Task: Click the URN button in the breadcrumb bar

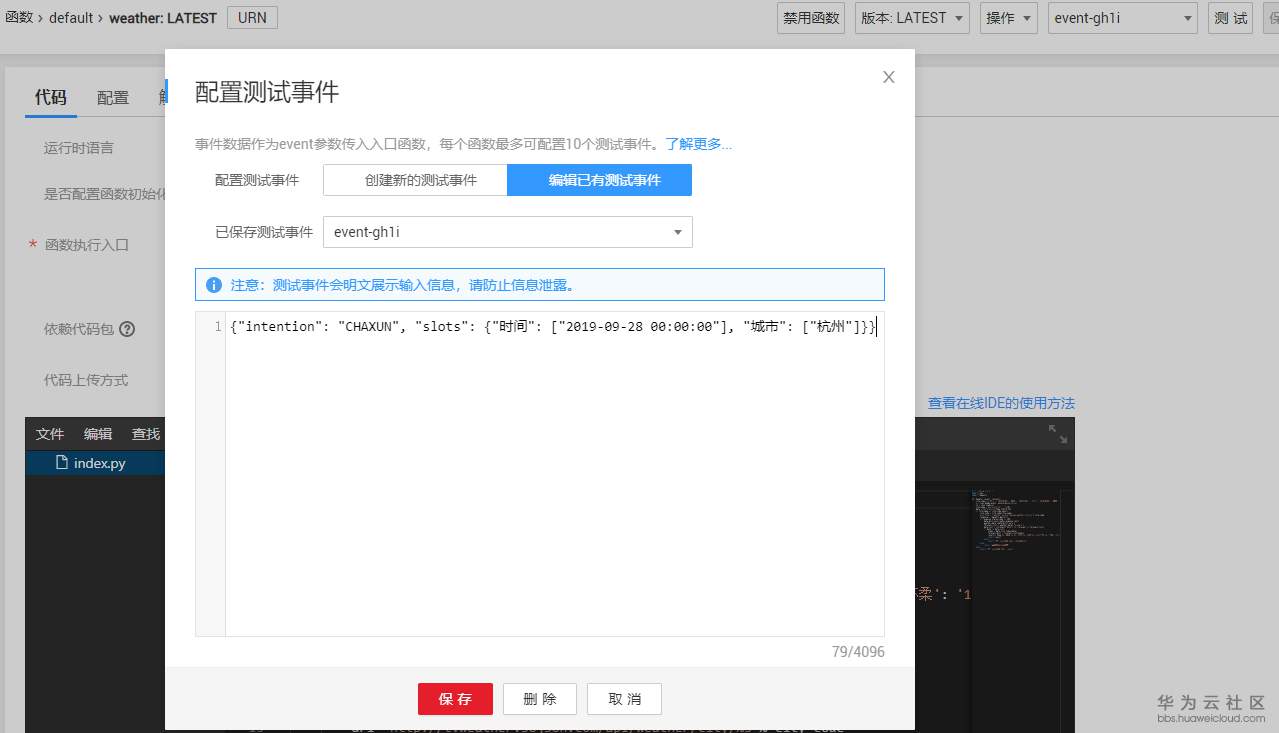Action: pyautogui.click(x=252, y=17)
